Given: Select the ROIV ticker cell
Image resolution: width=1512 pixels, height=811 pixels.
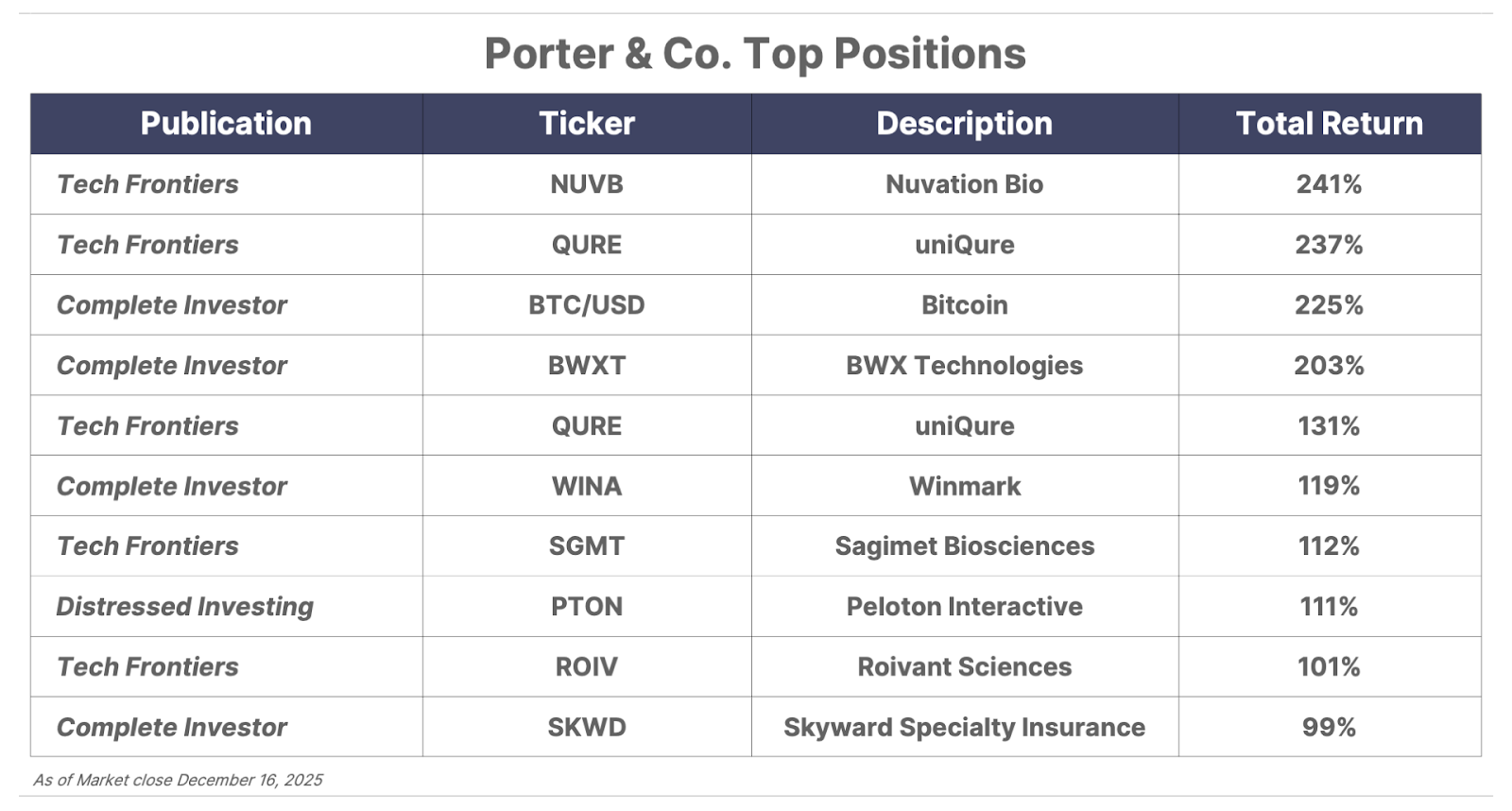Looking at the screenshot, I should (587, 667).
